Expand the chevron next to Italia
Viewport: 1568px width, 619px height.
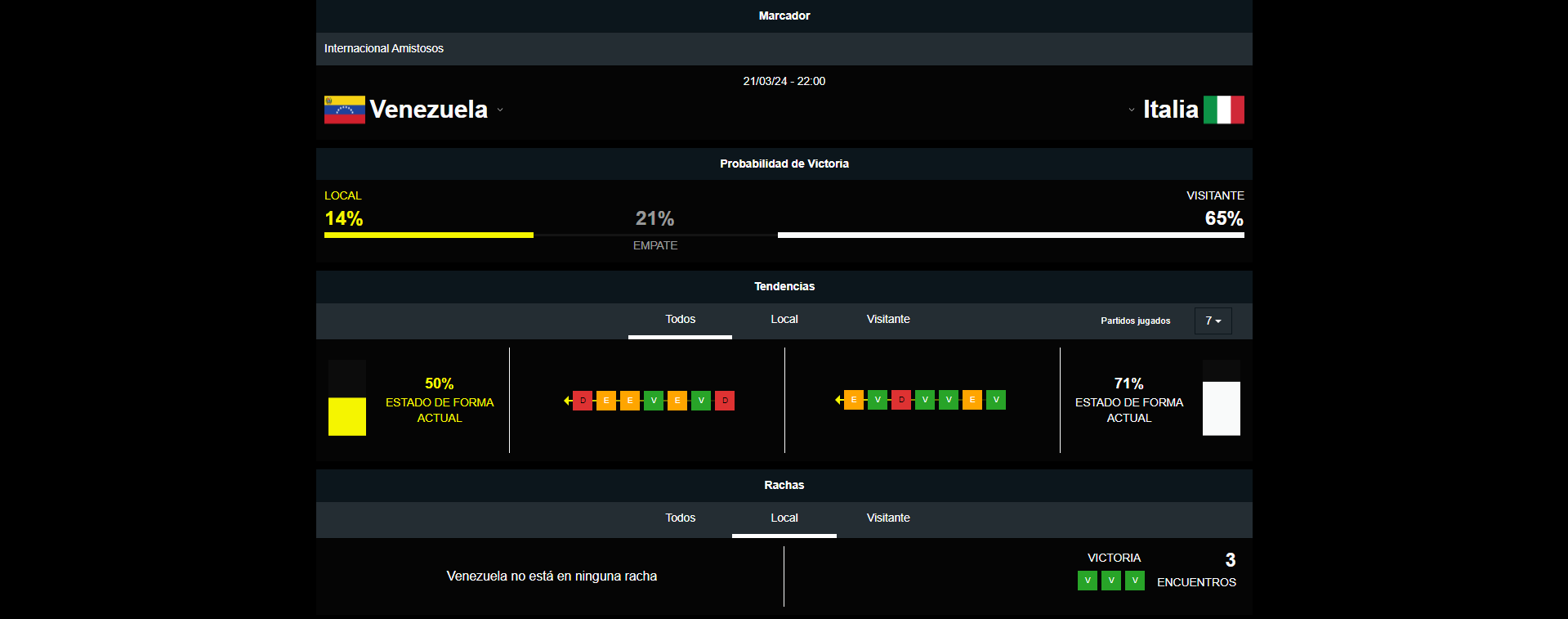[x=1132, y=110]
